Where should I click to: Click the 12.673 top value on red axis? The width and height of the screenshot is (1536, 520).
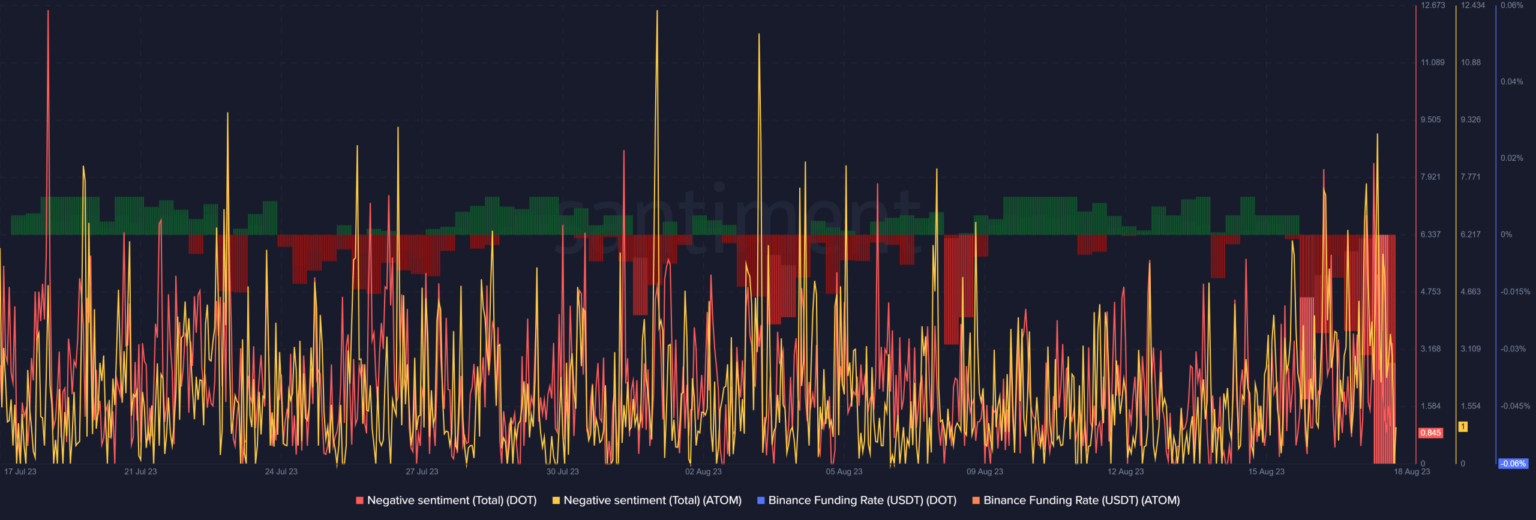click(1432, 6)
